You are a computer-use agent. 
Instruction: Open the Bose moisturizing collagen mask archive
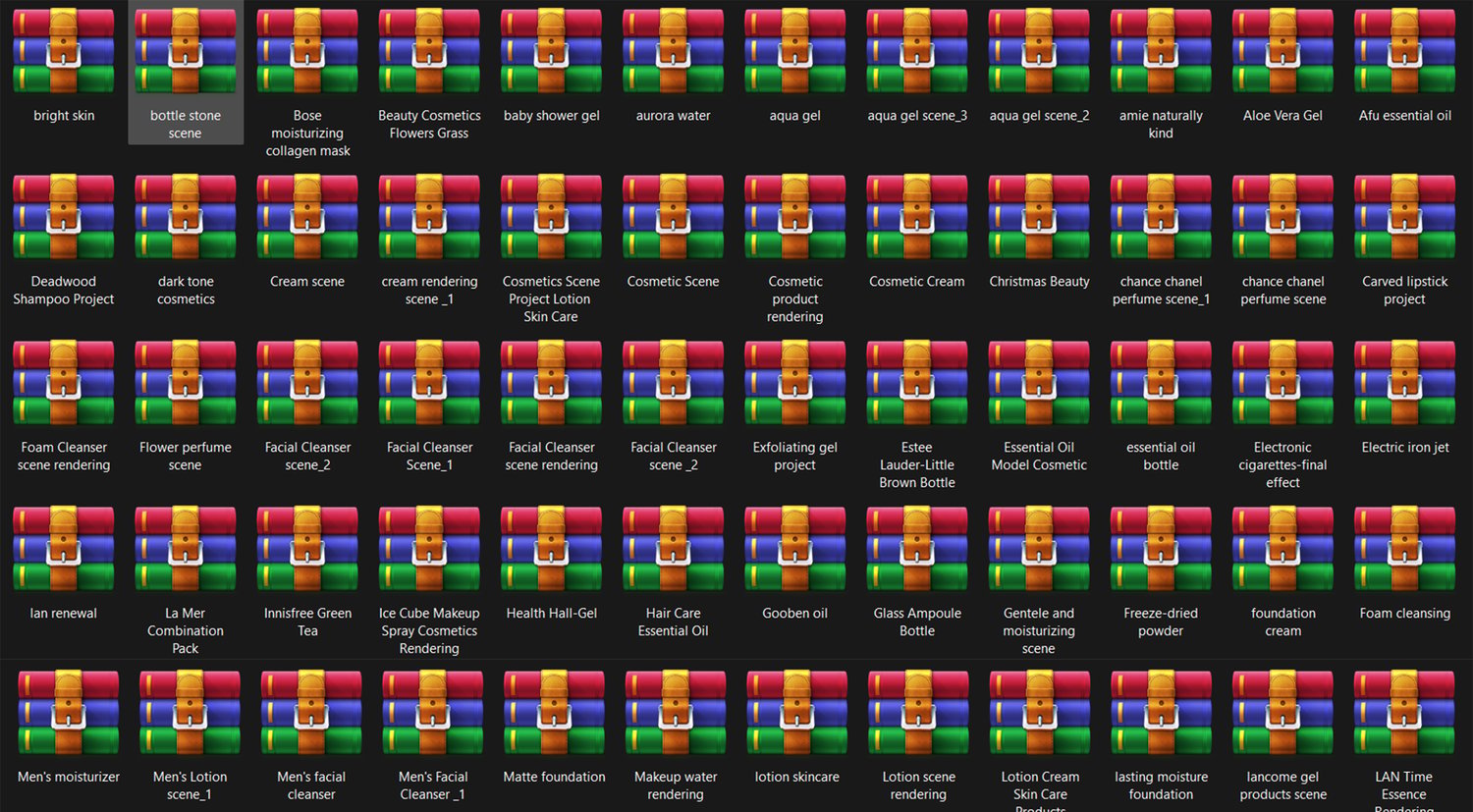pos(307,51)
